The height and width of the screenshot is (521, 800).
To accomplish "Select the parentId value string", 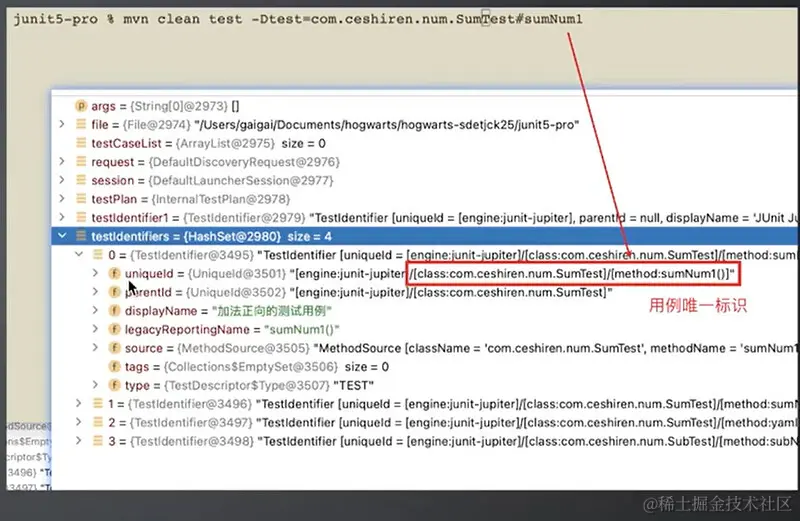I will pos(451,292).
